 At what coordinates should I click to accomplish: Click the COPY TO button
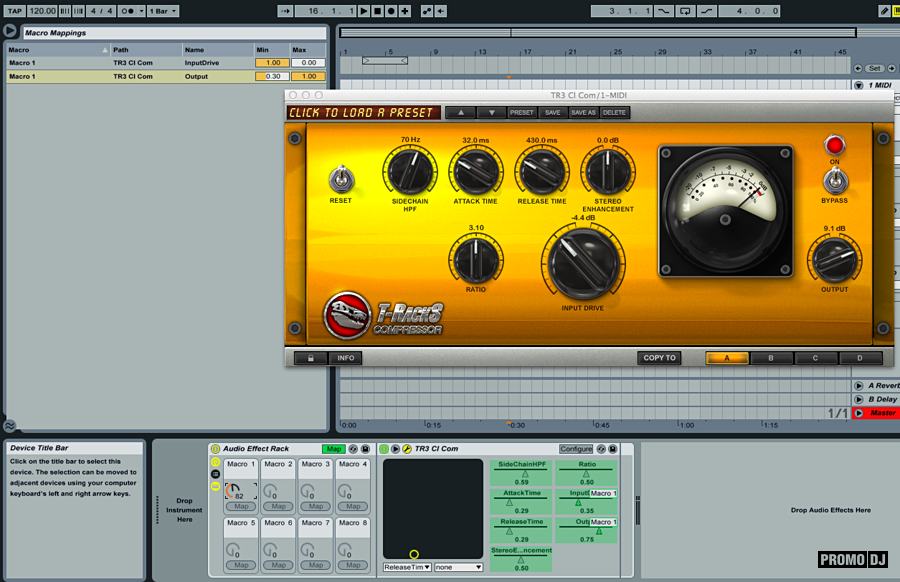click(660, 358)
